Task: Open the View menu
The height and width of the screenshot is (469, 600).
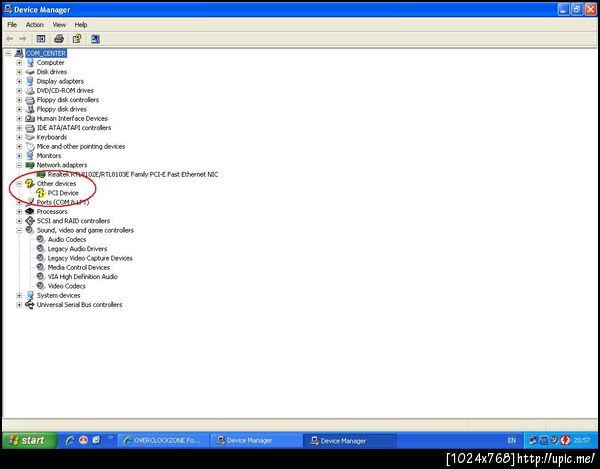Action: 59,24
